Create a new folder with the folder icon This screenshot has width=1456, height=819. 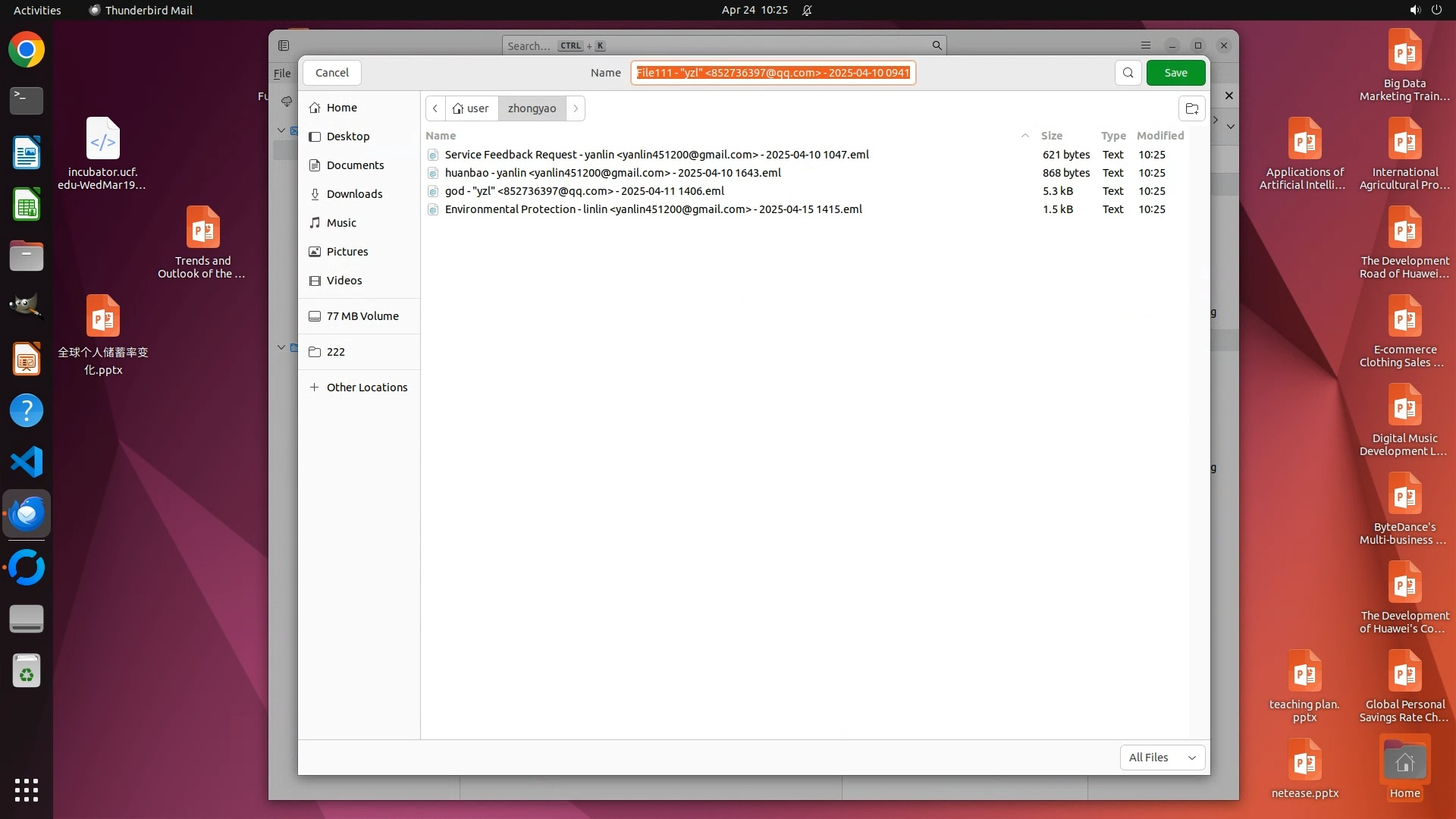click(1191, 108)
